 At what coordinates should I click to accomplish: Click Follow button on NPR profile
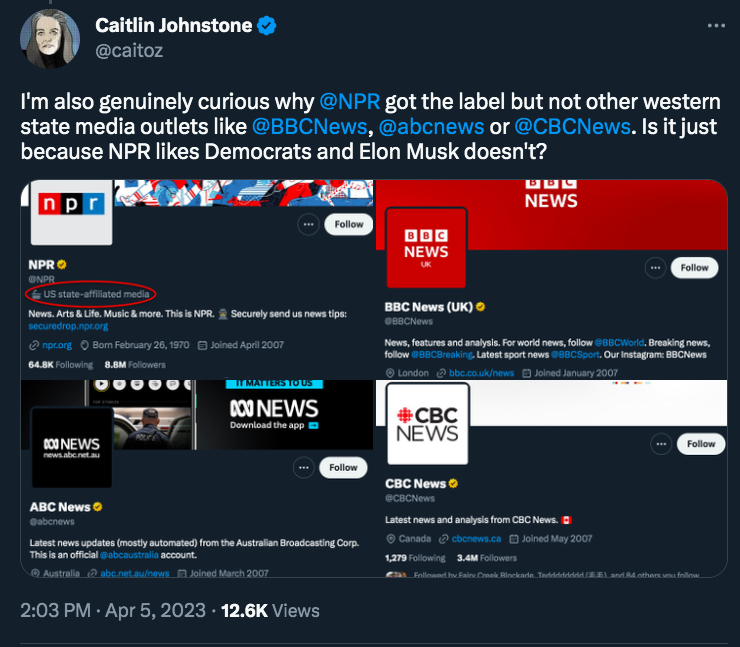(x=348, y=225)
